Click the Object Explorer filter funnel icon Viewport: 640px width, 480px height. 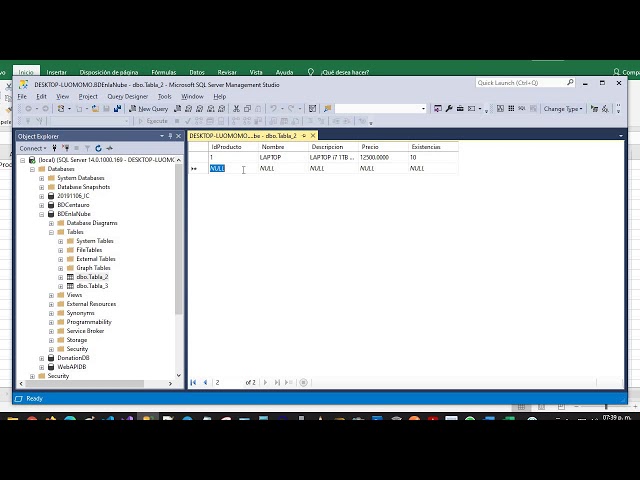(x=87, y=148)
